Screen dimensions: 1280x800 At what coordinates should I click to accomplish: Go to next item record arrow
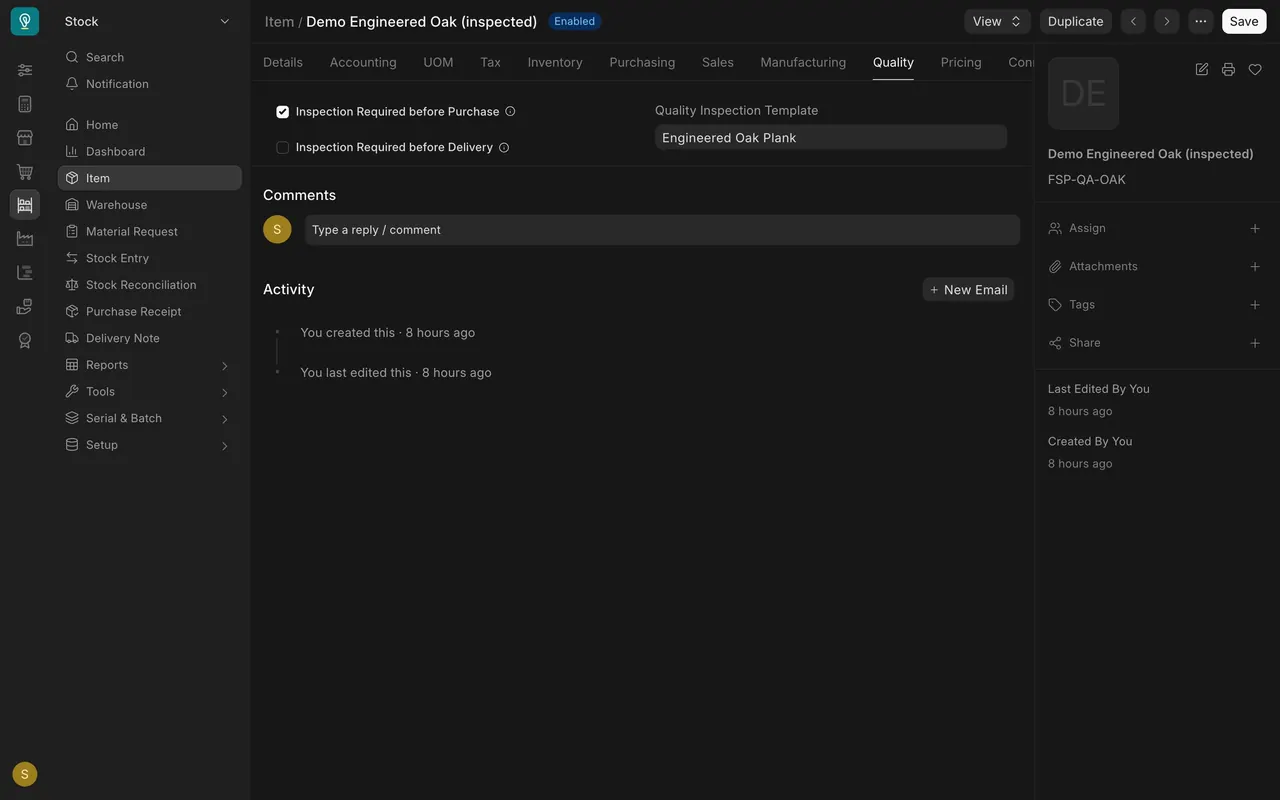(x=1166, y=21)
